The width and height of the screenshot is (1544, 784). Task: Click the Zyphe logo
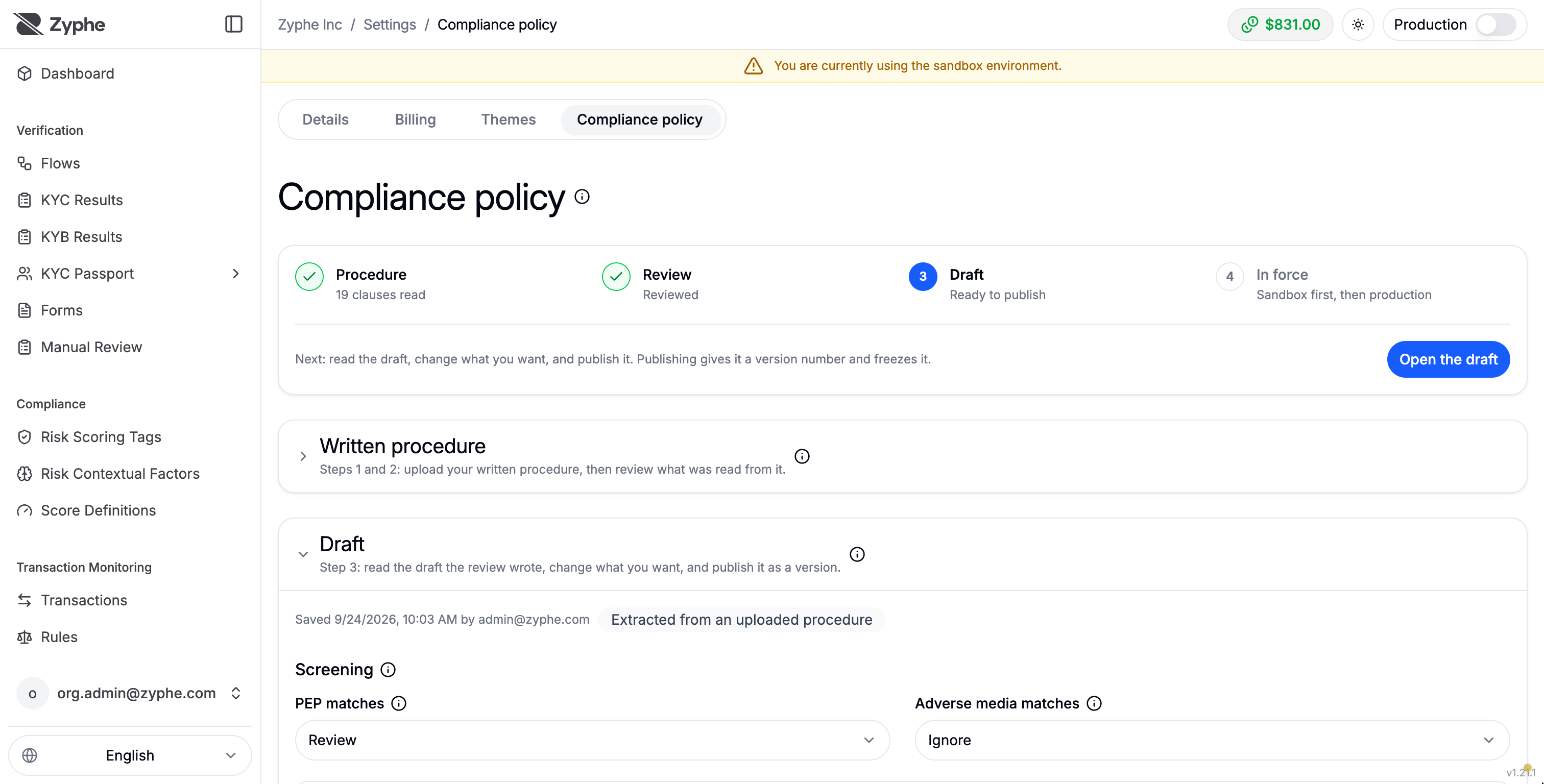click(x=60, y=24)
